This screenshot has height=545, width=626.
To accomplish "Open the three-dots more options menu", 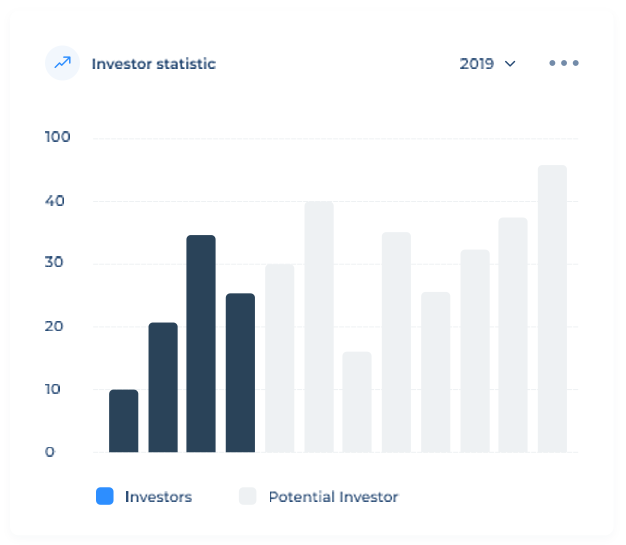I will 564,63.
